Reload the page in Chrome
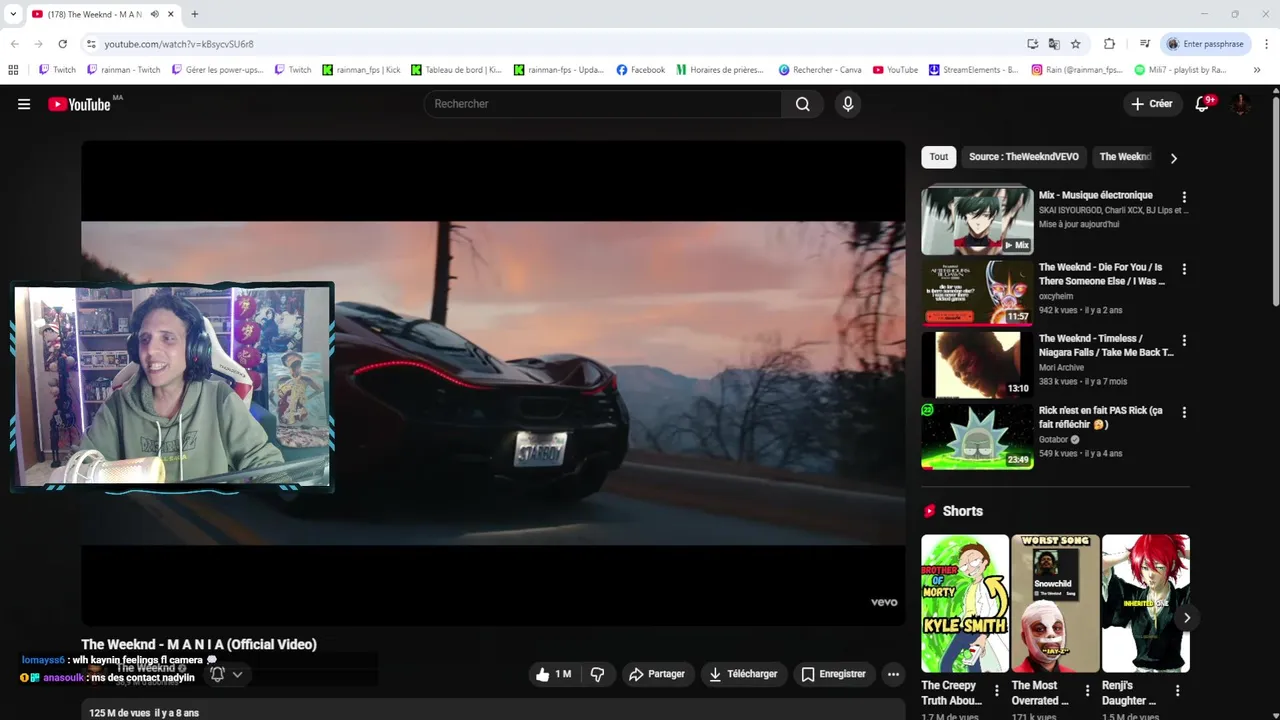This screenshot has height=720, width=1280. (x=62, y=44)
